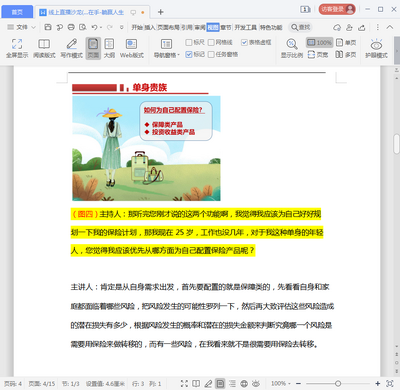Select Page view (页面) ribbon icon
This screenshot has width=400, height=390.
(93, 48)
